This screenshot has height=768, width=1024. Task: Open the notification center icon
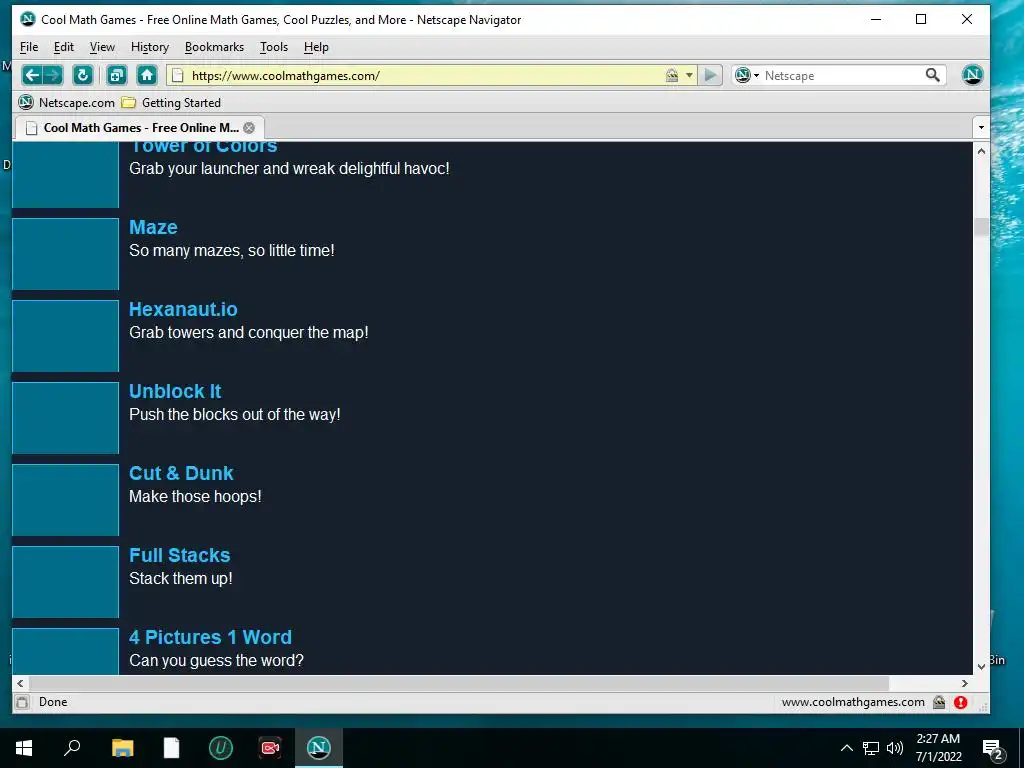coord(993,748)
